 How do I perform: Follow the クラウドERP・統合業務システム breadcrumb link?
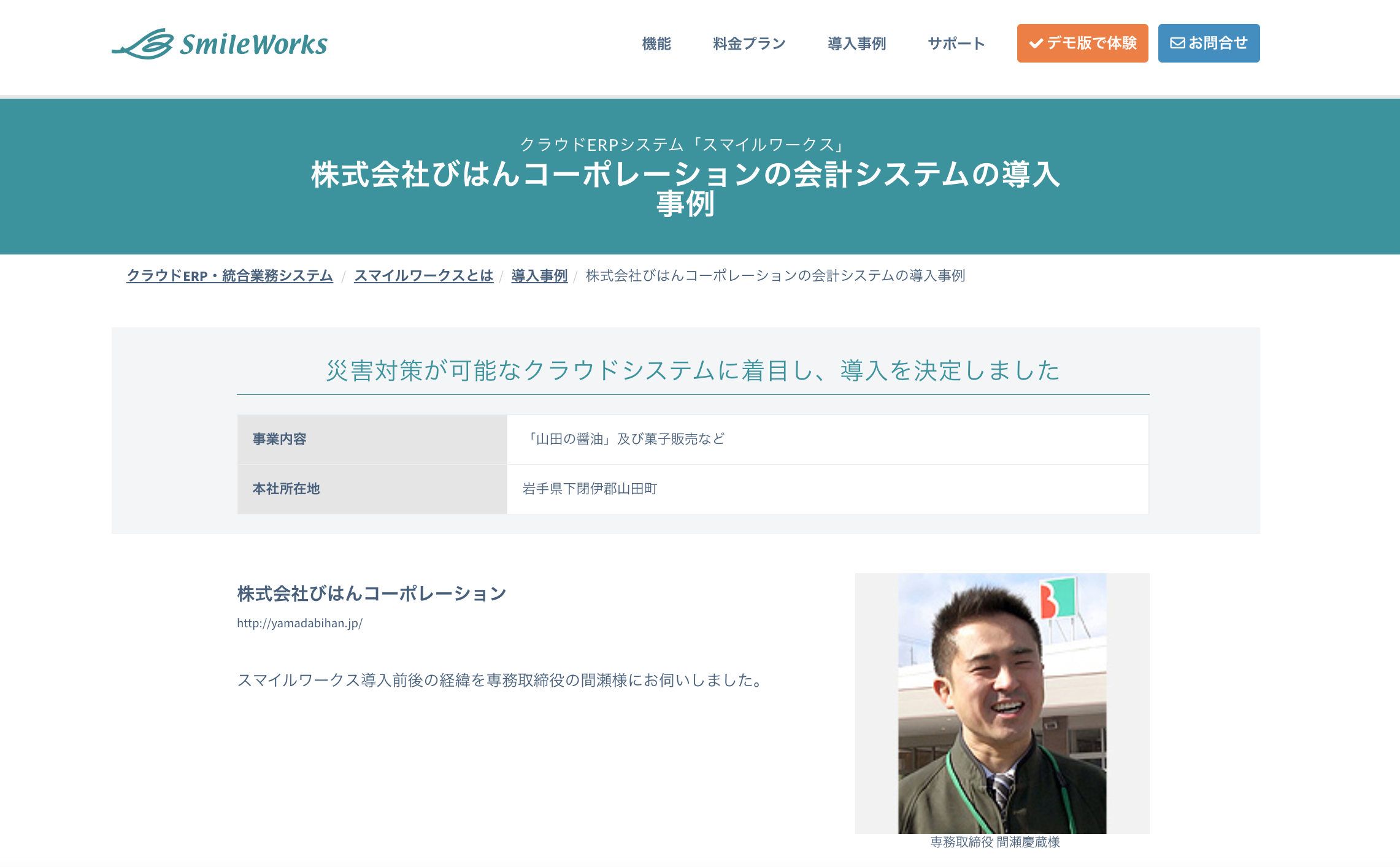(x=229, y=276)
